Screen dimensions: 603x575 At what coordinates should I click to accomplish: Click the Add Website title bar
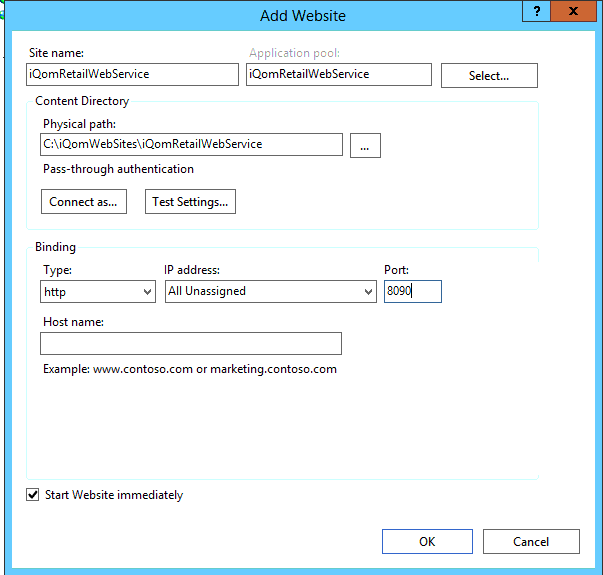[300, 15]
